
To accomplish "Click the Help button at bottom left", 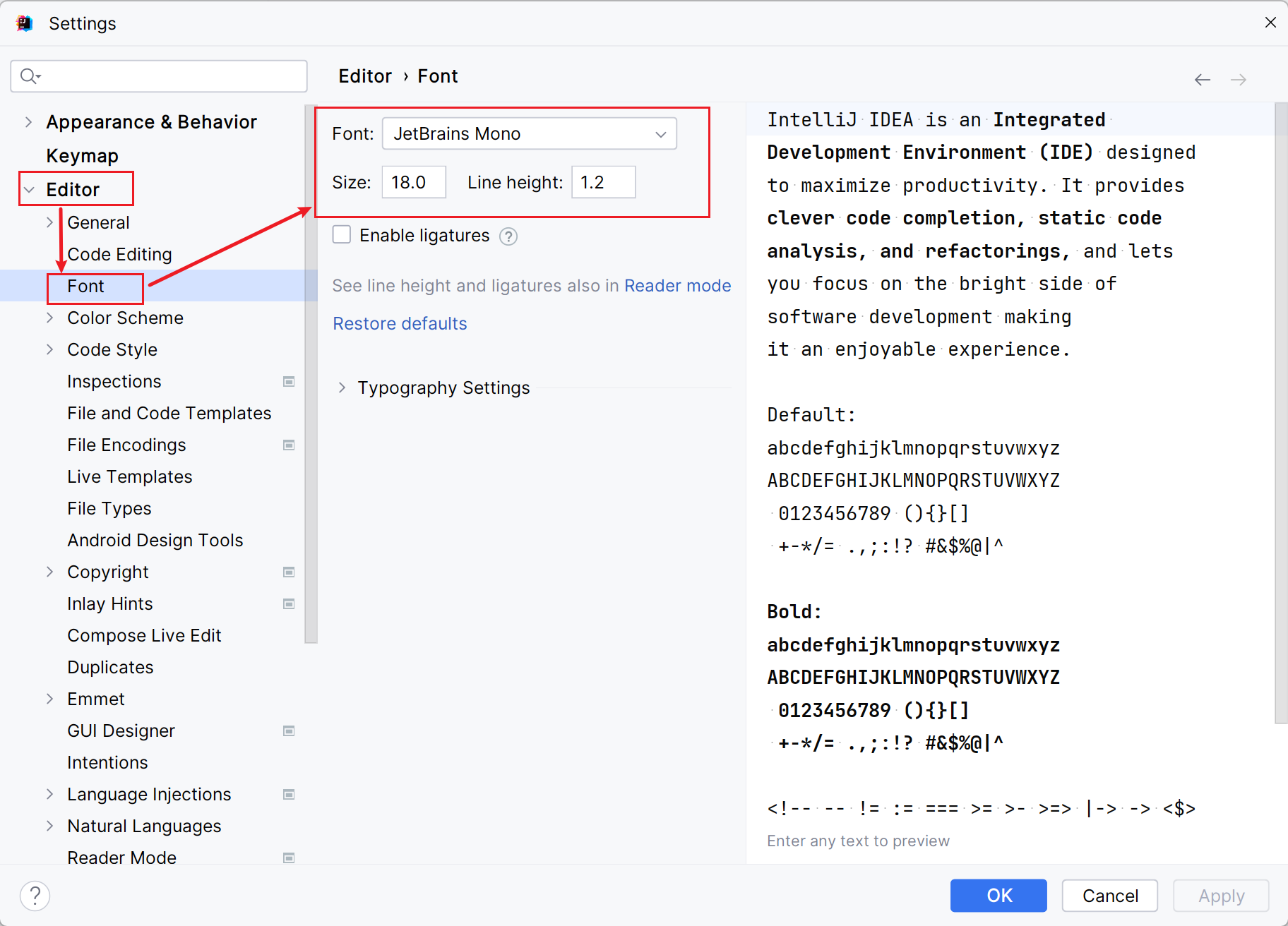I will [x=35, y=896].
